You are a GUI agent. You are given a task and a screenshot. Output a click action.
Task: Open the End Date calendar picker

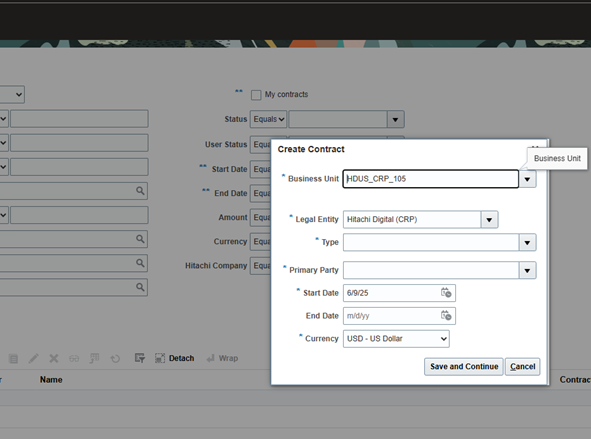(x=446, y=315)
